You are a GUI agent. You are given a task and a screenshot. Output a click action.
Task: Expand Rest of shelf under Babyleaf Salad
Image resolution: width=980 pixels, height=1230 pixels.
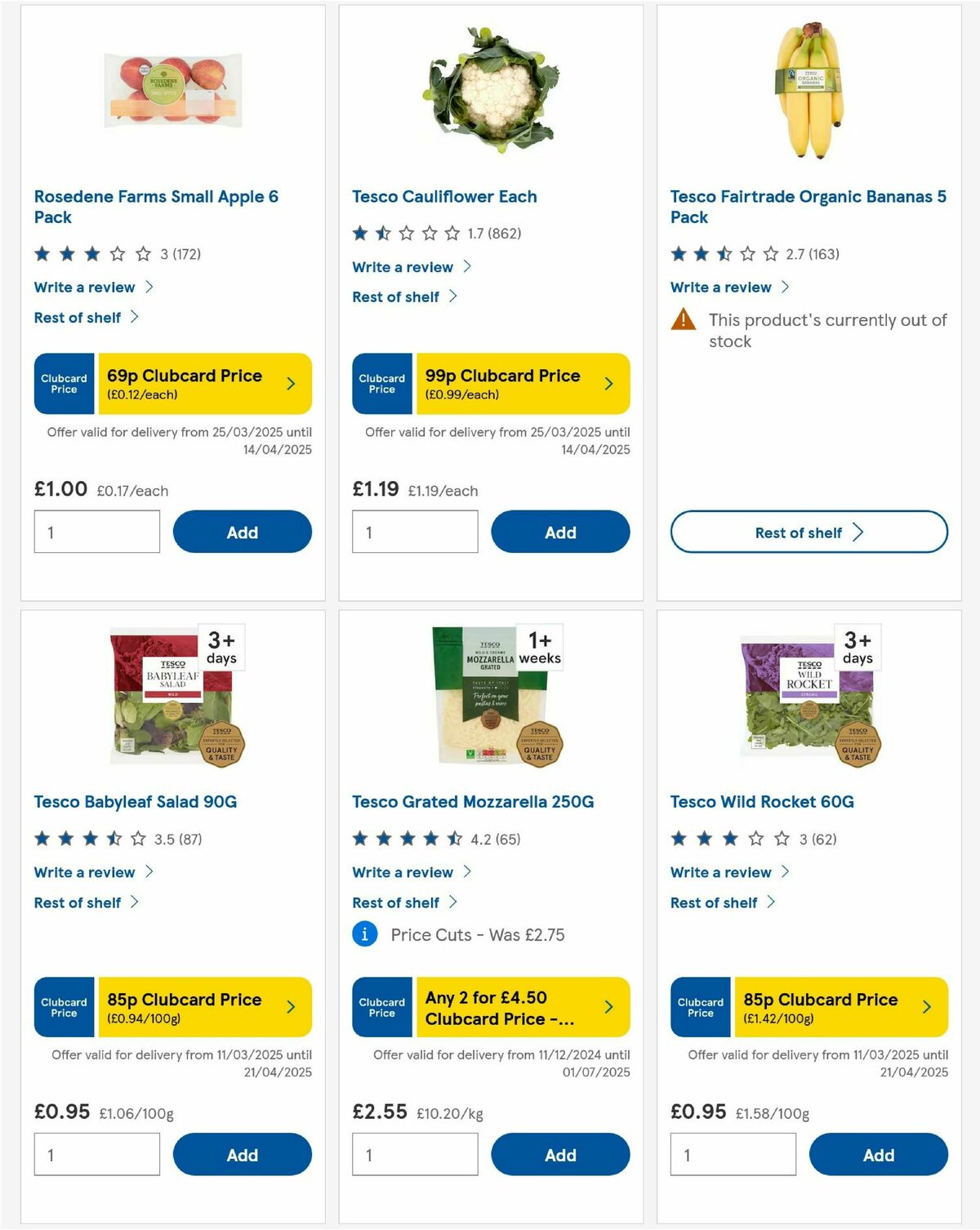pos(78,902)
